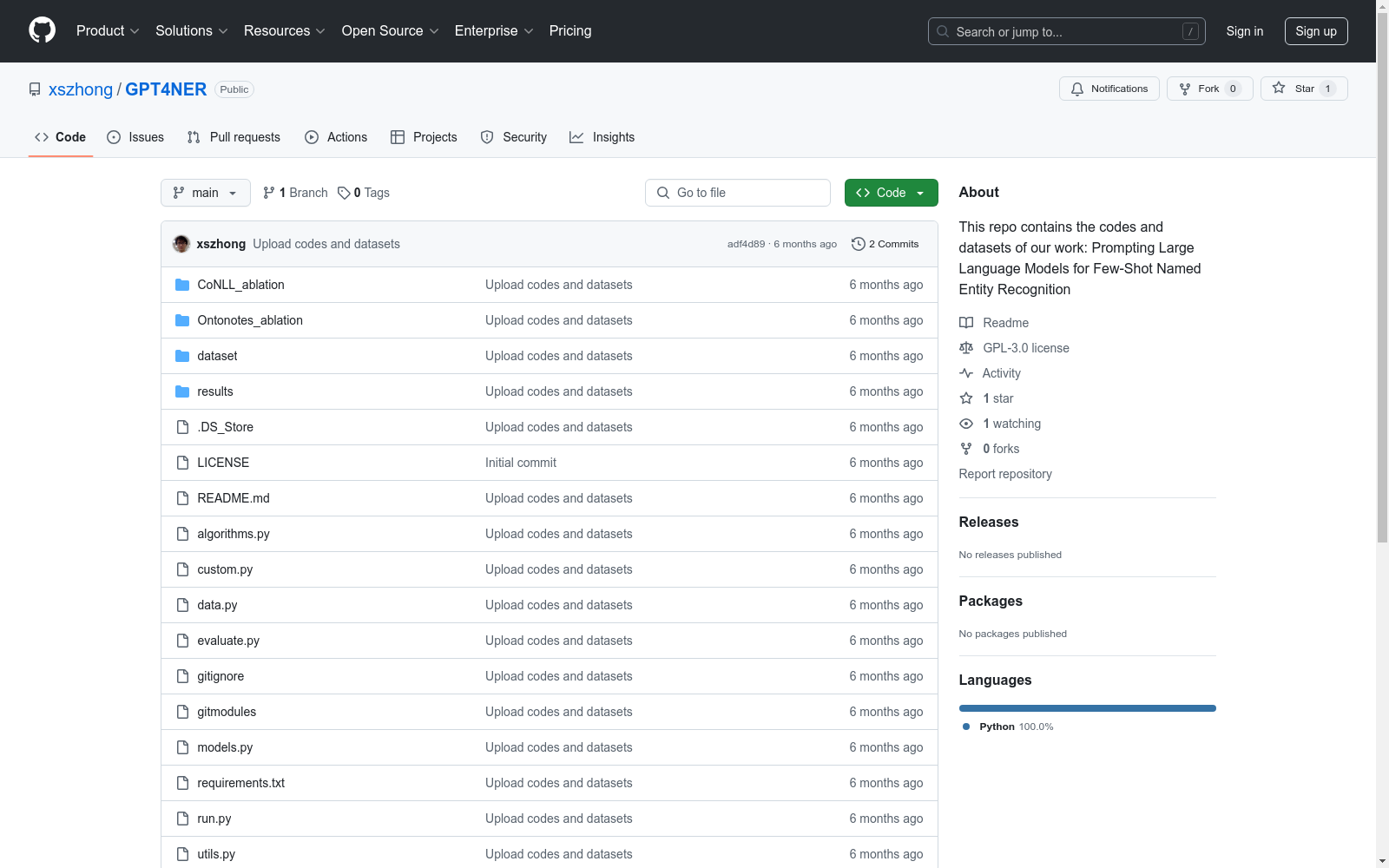The width and height of the screenshot is (1389, 868).
Task: Click the file icon next to custom.py
Action: click(182, 569)
